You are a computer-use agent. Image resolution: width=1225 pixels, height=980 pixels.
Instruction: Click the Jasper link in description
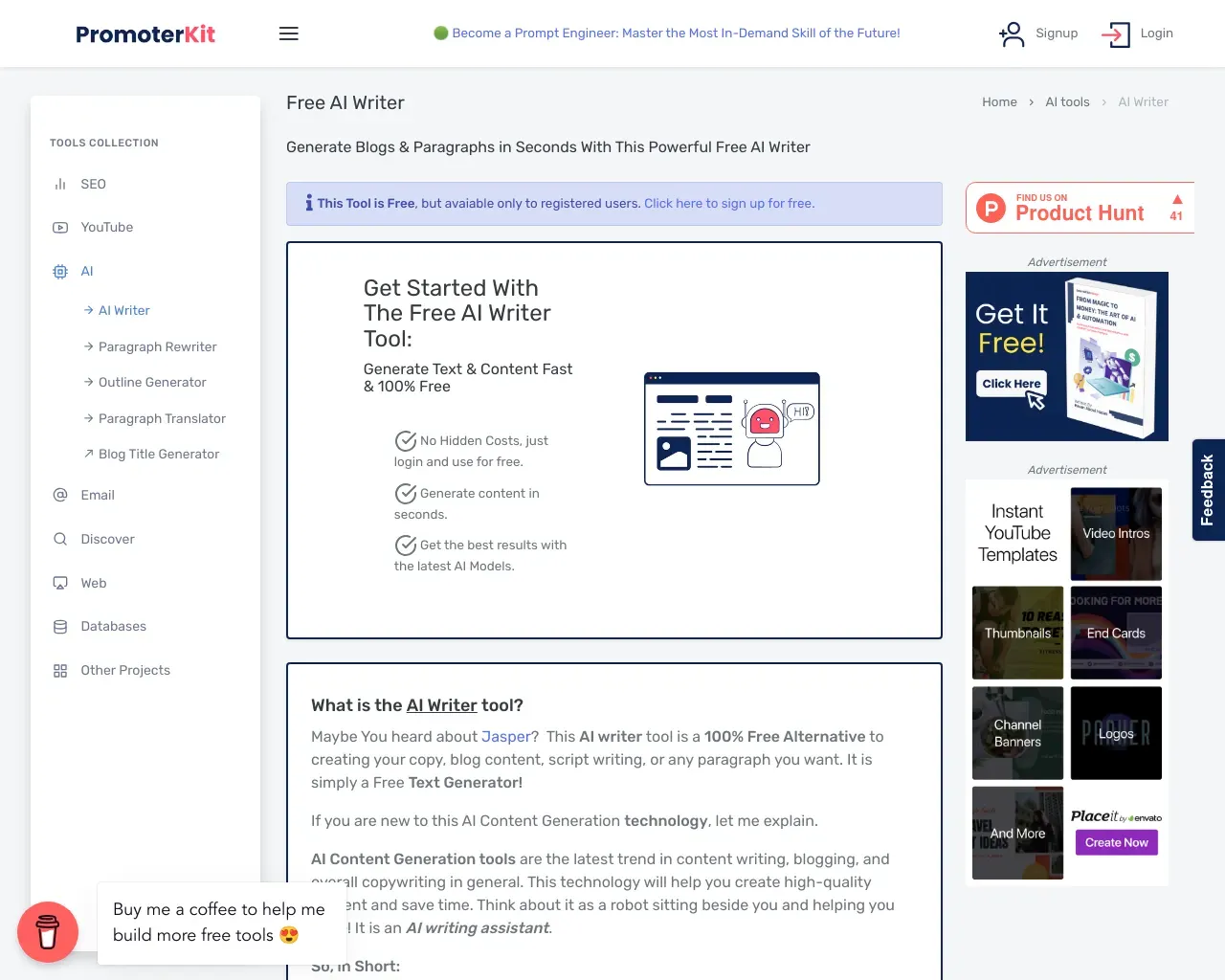(506, 737)
